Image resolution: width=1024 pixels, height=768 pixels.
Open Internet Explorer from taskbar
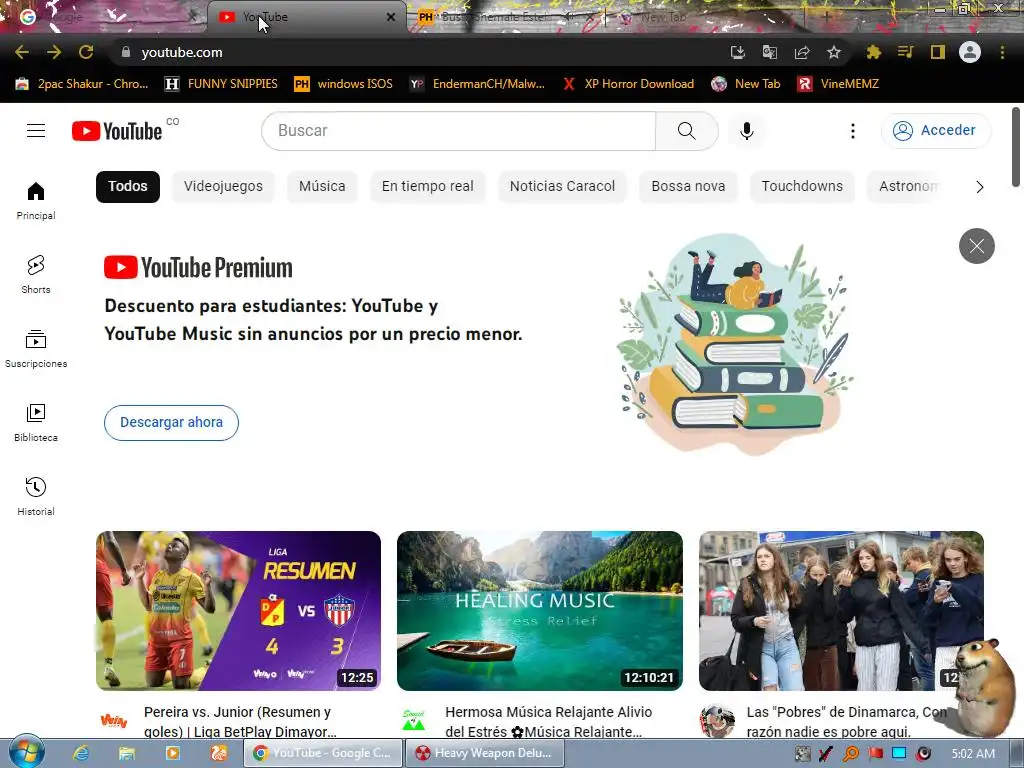coord(81,753)
